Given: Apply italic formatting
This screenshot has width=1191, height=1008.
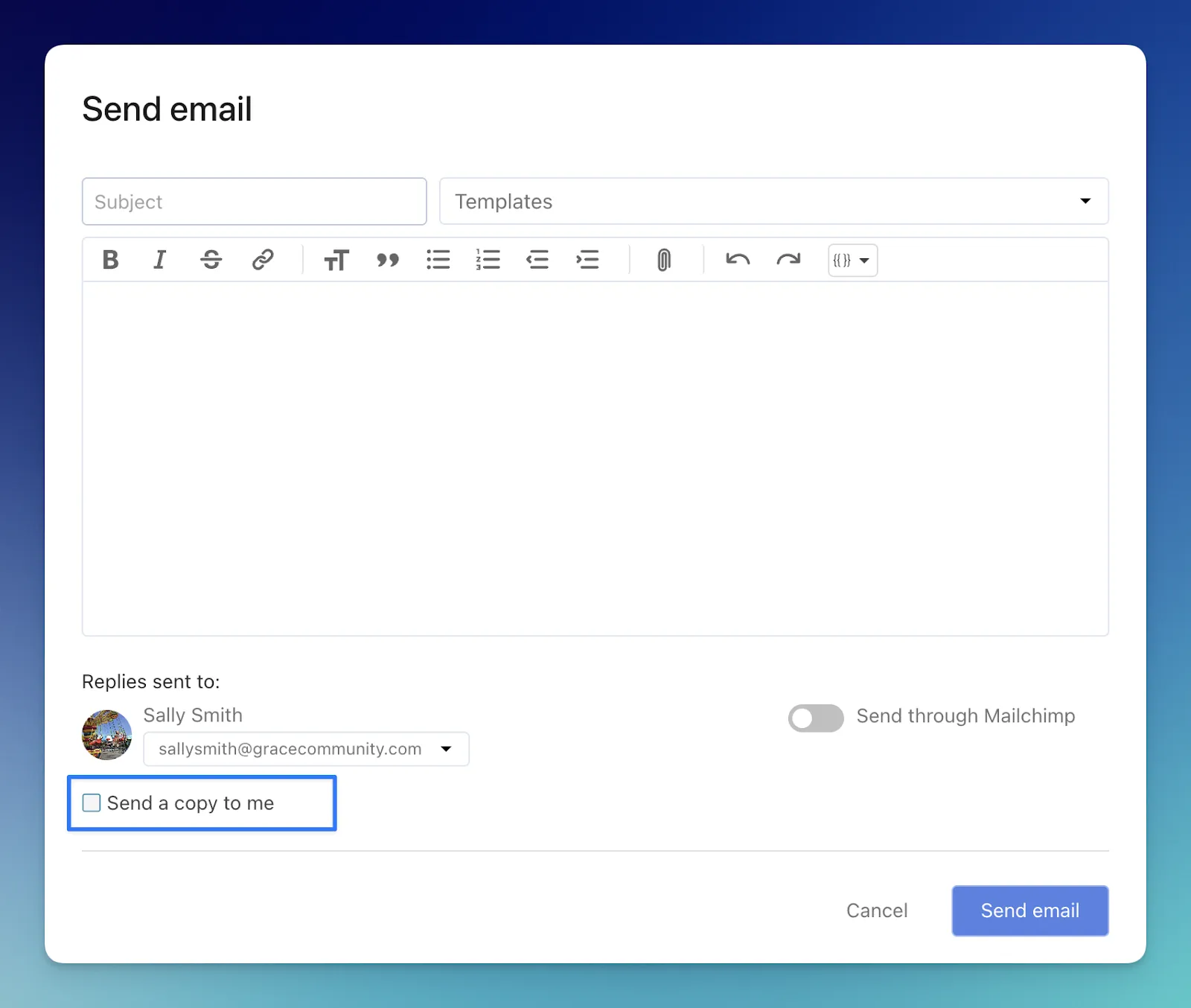Looking at the screenshot, I should [x=159, y=260].
